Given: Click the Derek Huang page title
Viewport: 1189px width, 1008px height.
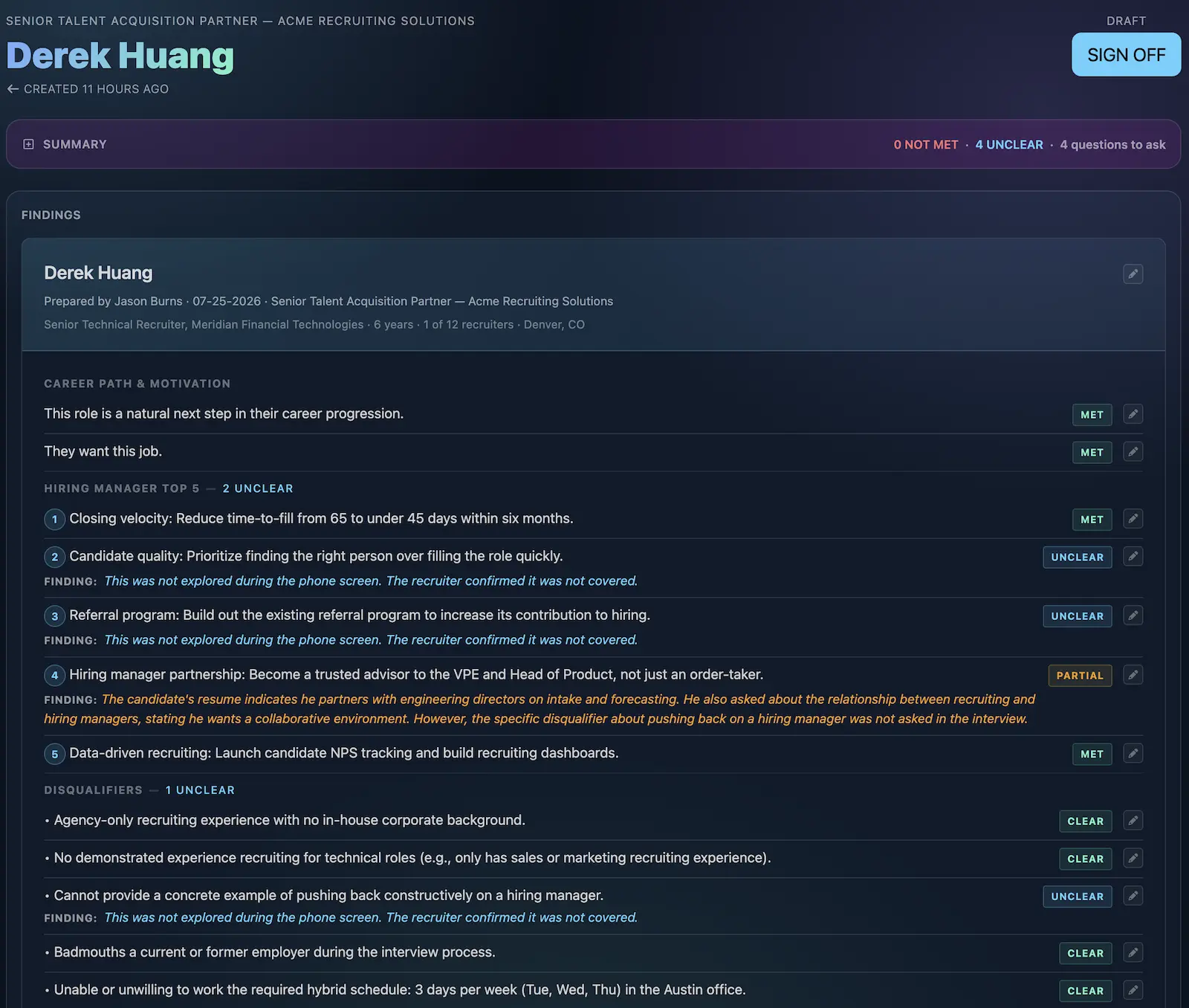Looking at the screenshot, I should pyautogui.click(x=120, y=56).
